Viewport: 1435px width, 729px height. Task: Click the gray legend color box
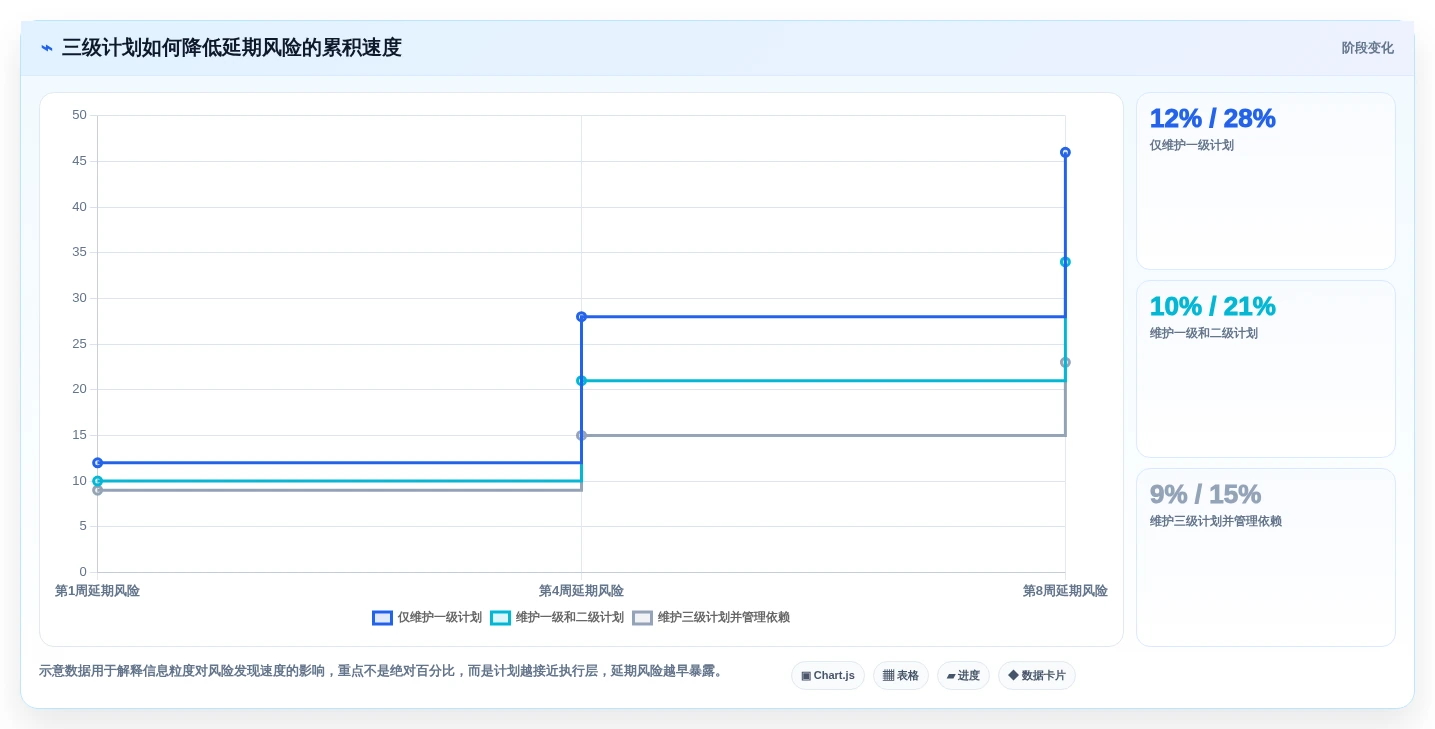(642, 618)
